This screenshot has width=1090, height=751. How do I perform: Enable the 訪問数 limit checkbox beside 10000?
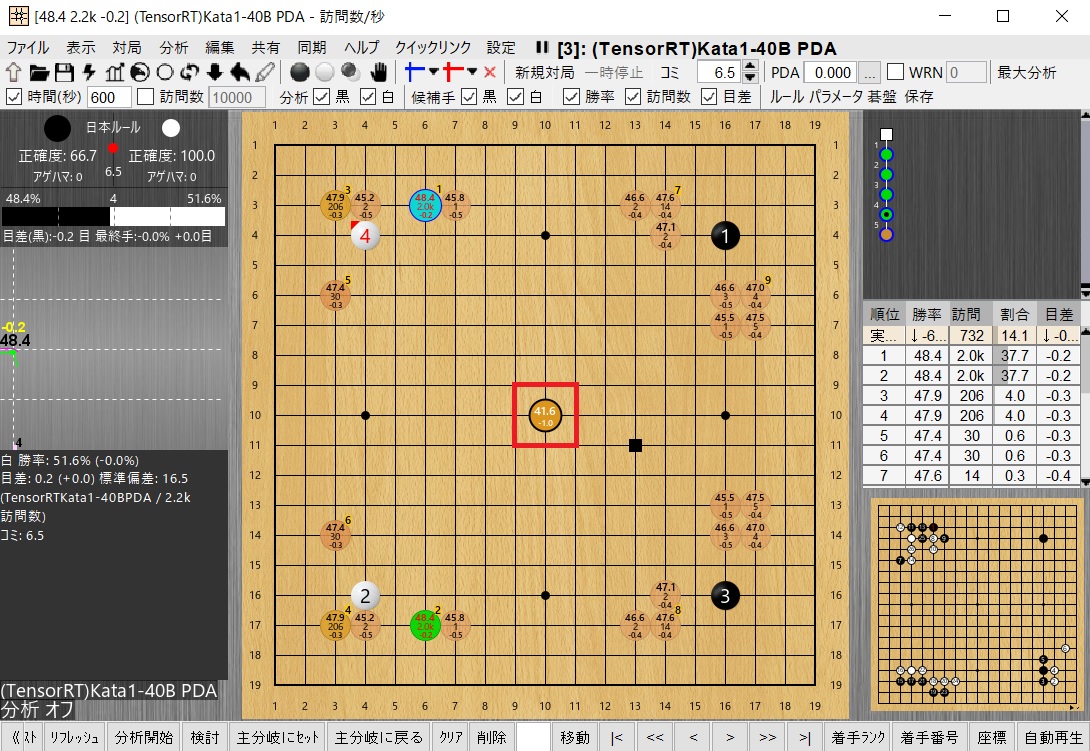click(145, 97)
